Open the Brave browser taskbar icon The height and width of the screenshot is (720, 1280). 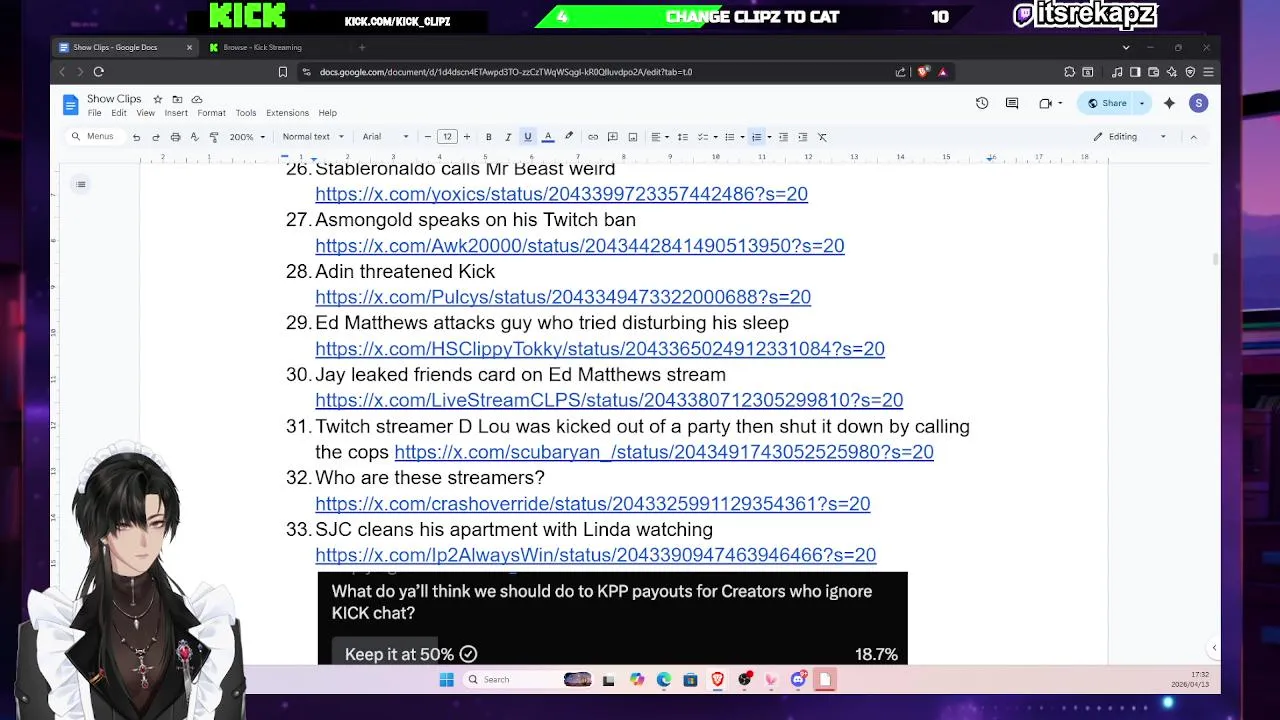pos(717,680)
